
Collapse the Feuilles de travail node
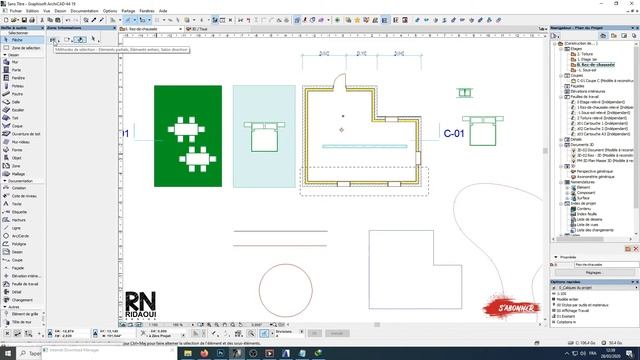(561, 97)
